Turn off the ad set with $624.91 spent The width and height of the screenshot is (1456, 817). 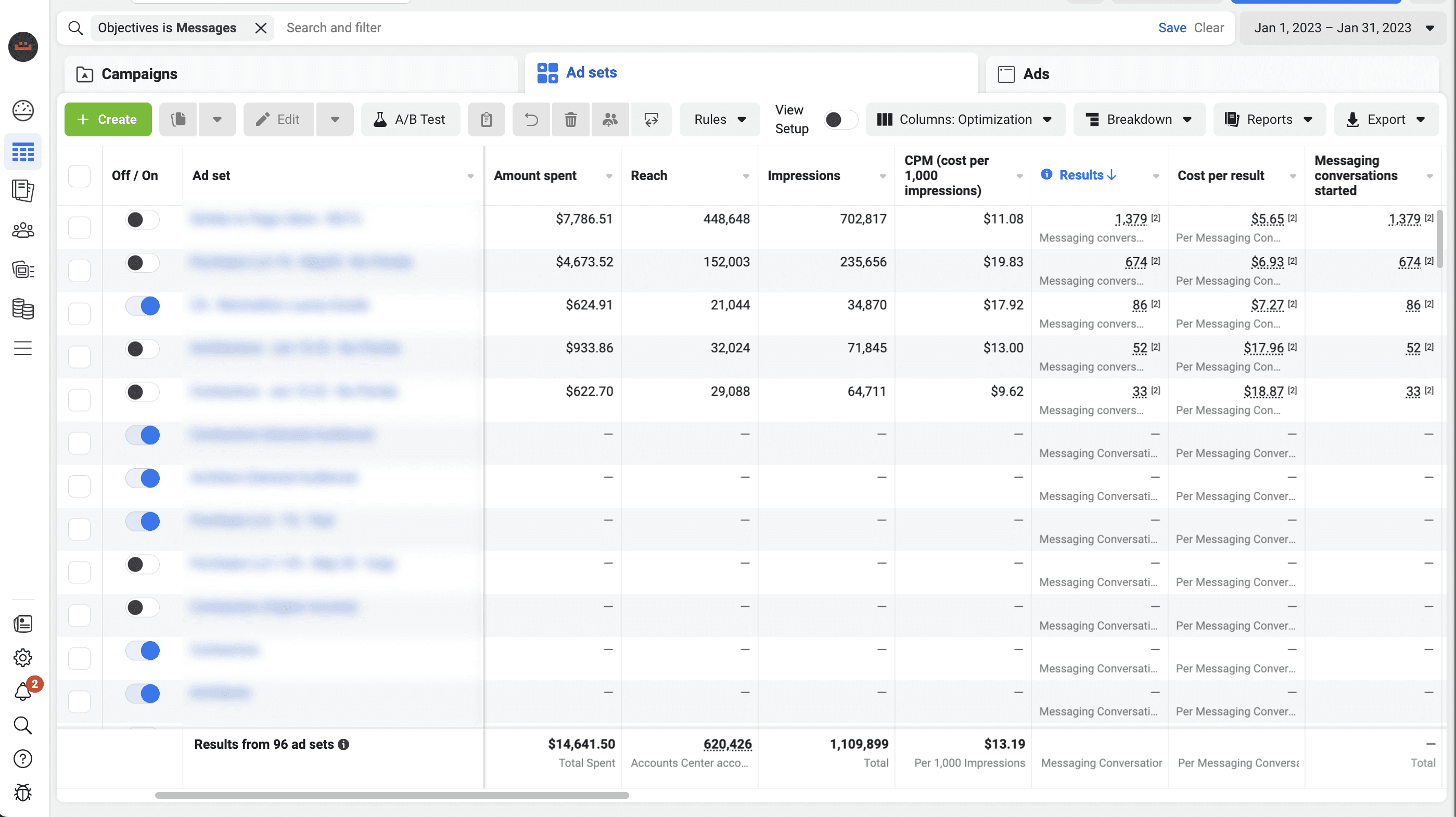click(143, 306)
